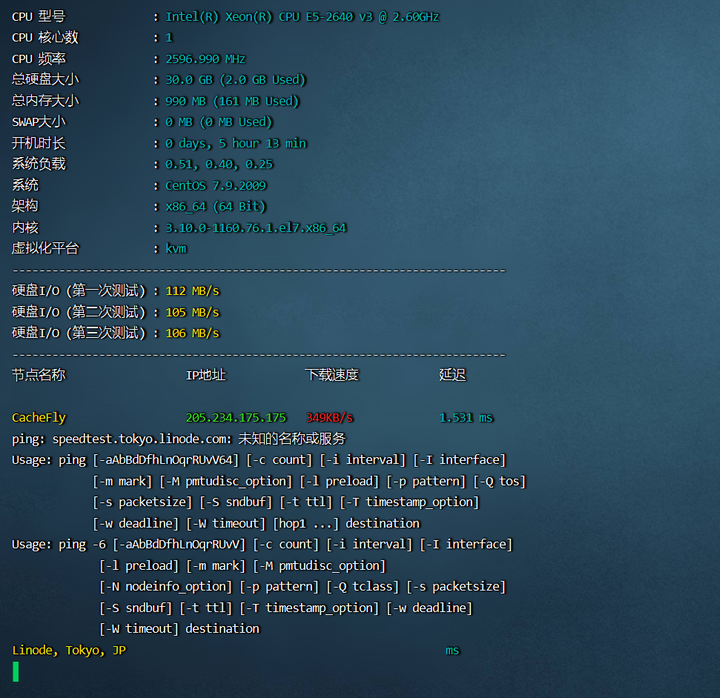Image resolution: width=720 pixels, height=698 pixels.
Task: Click the 'Usage: ping -6' line
Action: (x=262, y=545)
